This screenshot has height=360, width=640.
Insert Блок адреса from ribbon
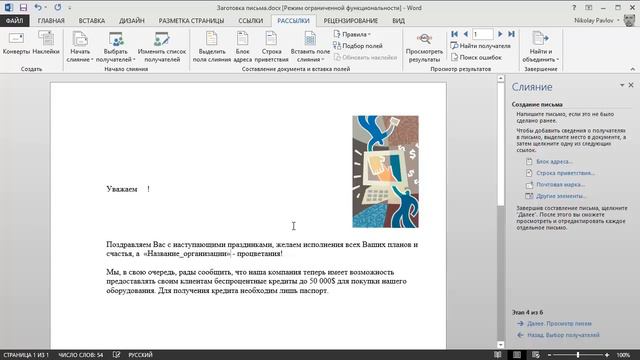pos(242,47)
